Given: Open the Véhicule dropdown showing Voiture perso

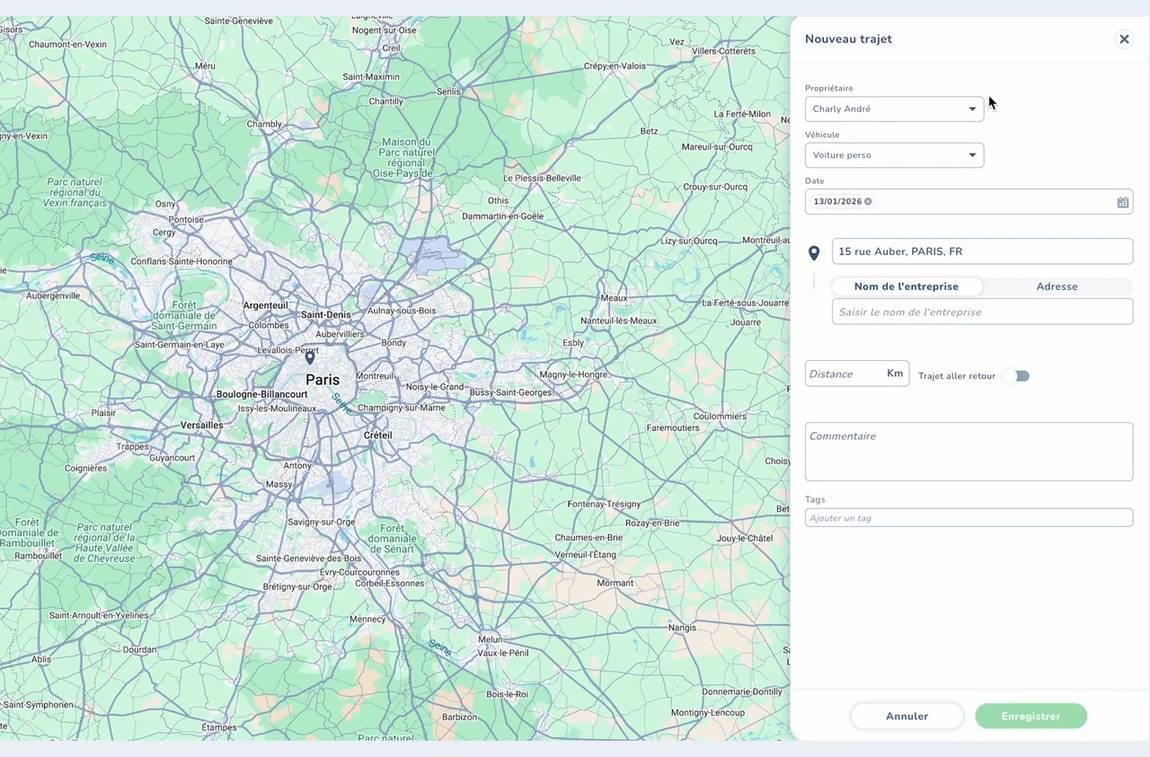Looking at the screenshot, I should [894, 155].
